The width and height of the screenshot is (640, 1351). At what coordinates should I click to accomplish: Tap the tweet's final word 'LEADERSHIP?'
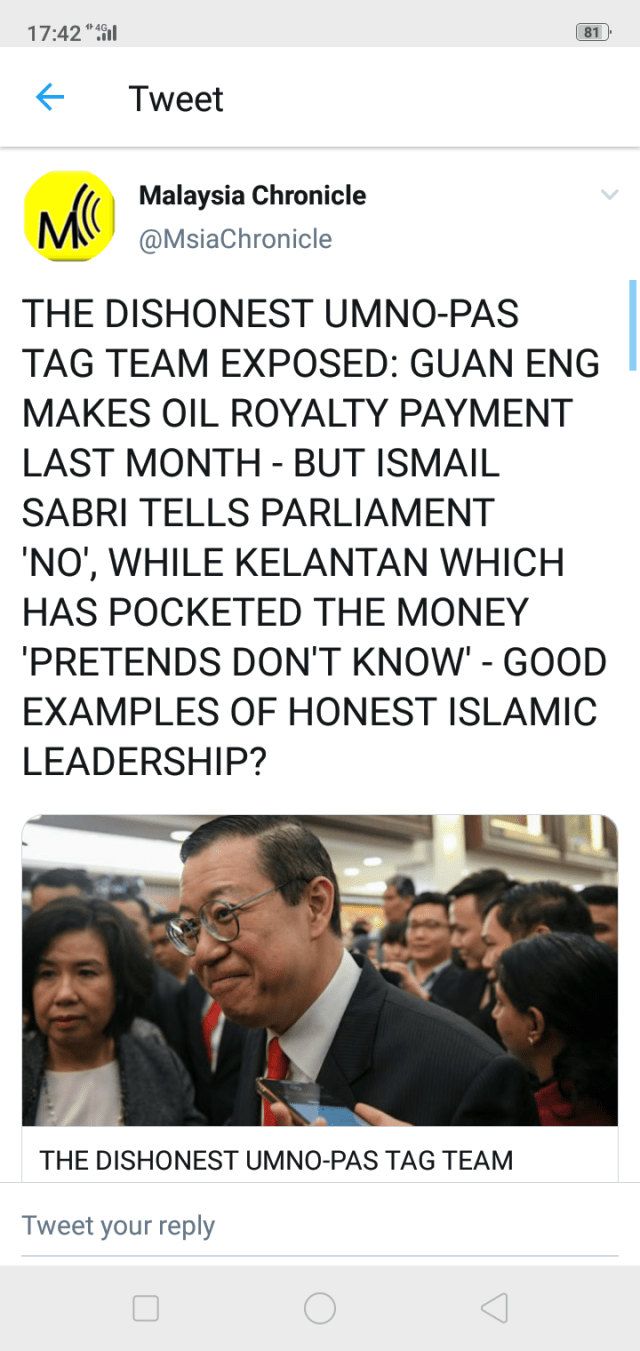(x=144, y=762)
